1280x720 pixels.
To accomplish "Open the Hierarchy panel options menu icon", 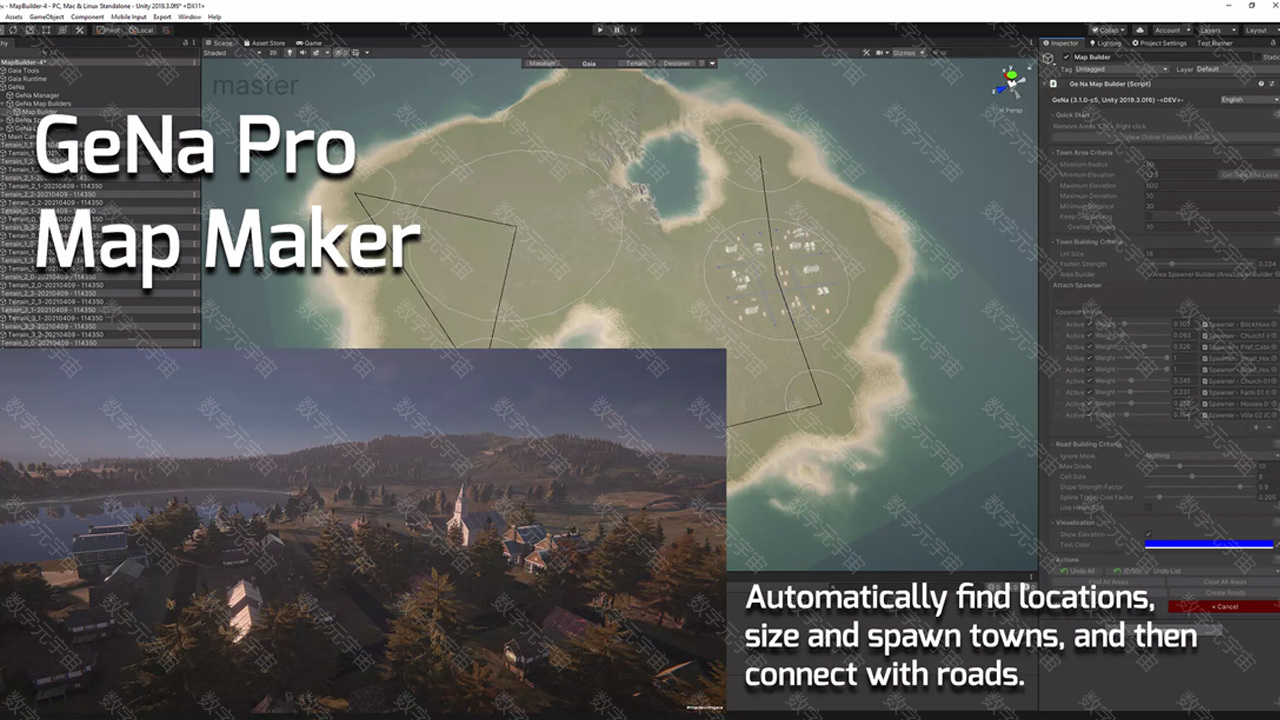I will click(x=194, y=43).
